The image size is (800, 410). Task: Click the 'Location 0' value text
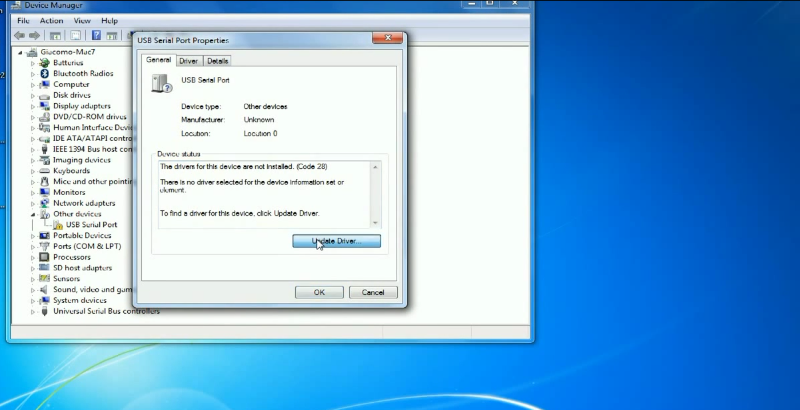[x=260, y=133]
